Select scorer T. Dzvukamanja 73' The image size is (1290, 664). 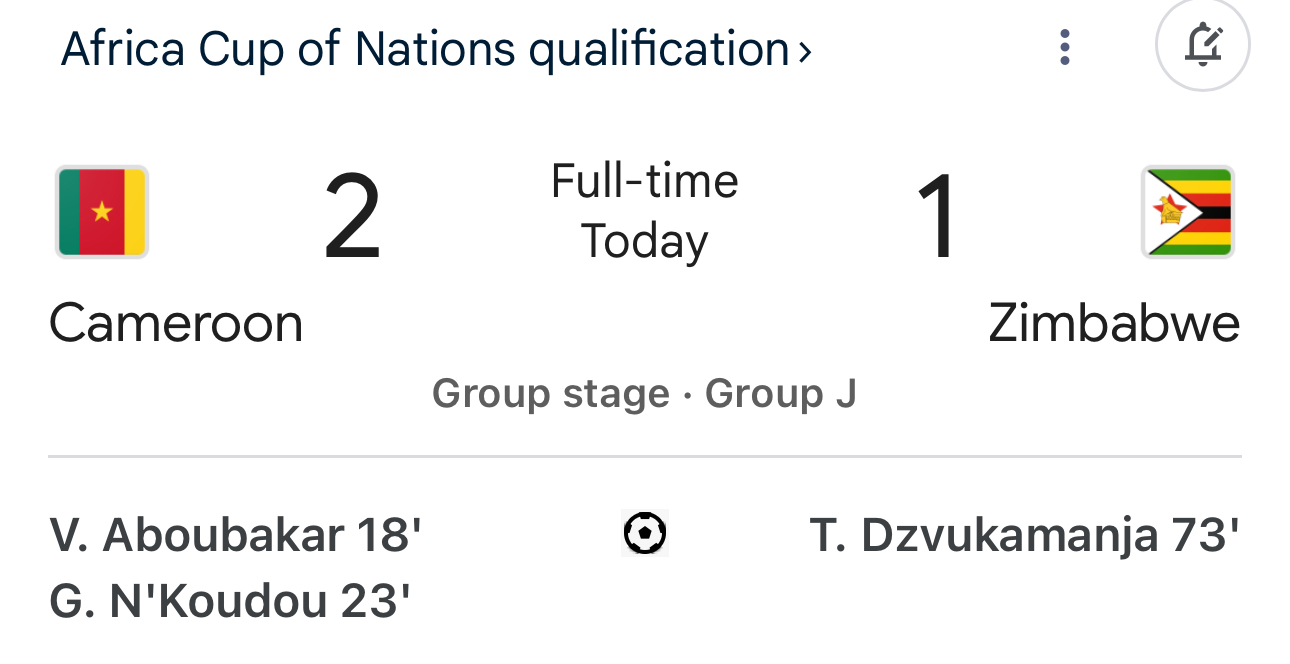tap(1025, 535)
